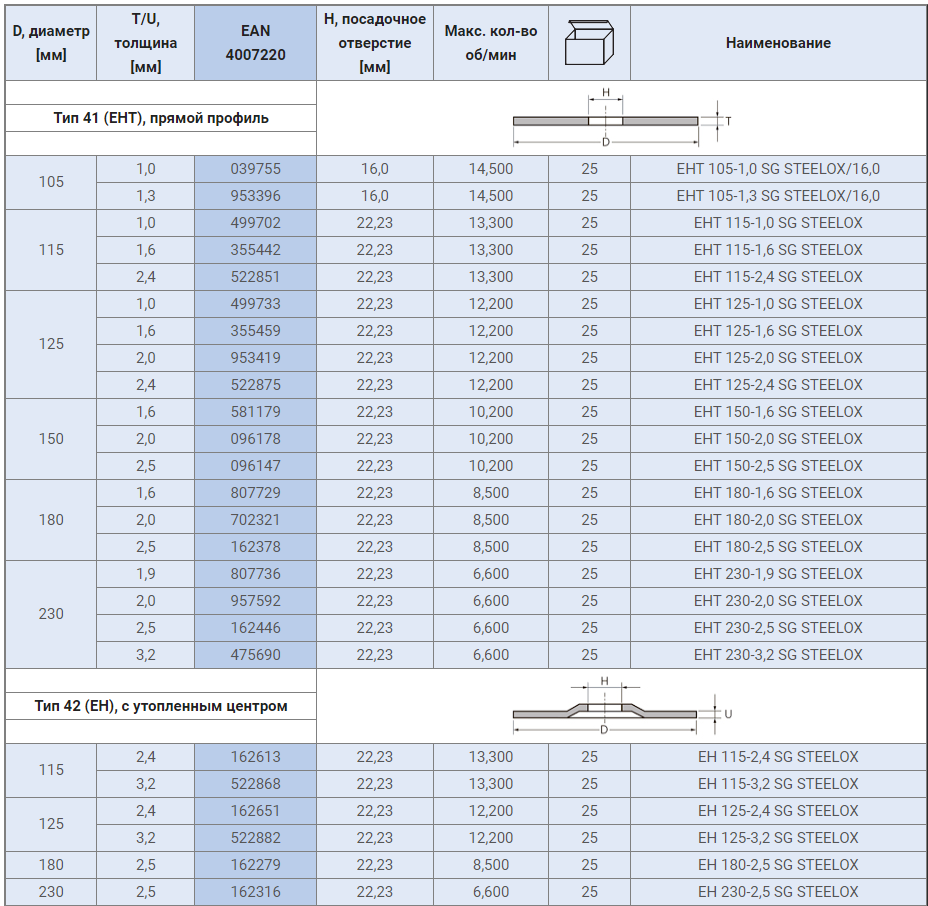Click the 'Макс. кол-во об/мин' header
The image size is (928, 906).
[x=490, y=44]
